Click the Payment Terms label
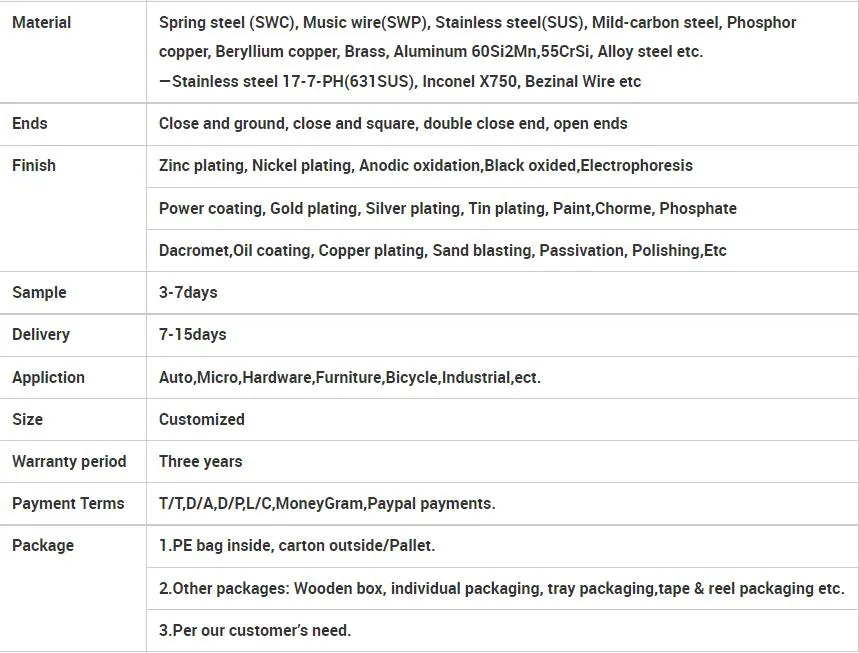 coord(68,504)
